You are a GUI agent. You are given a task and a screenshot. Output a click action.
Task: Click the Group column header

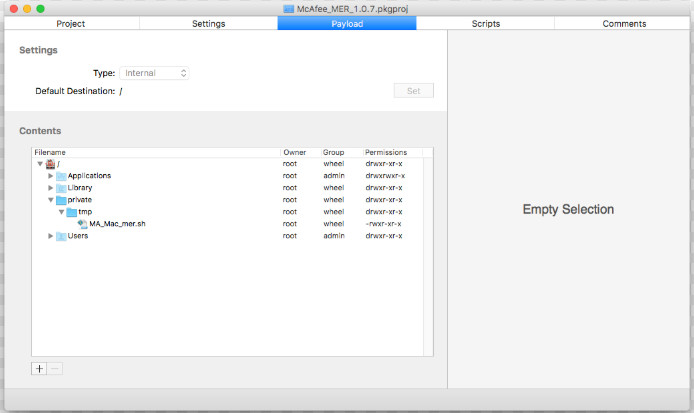click(x=341, y=152)
